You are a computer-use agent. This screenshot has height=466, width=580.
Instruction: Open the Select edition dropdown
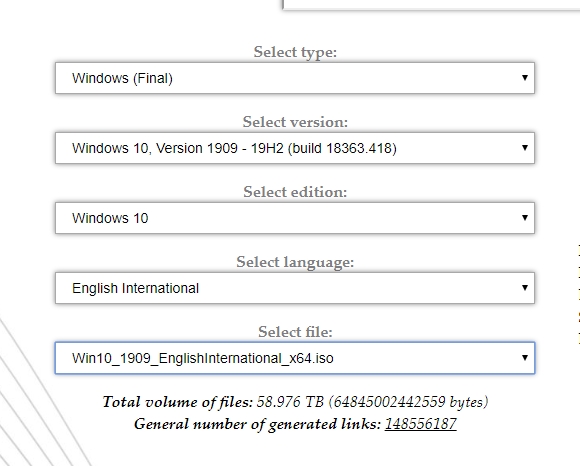(x=295, y=218)
